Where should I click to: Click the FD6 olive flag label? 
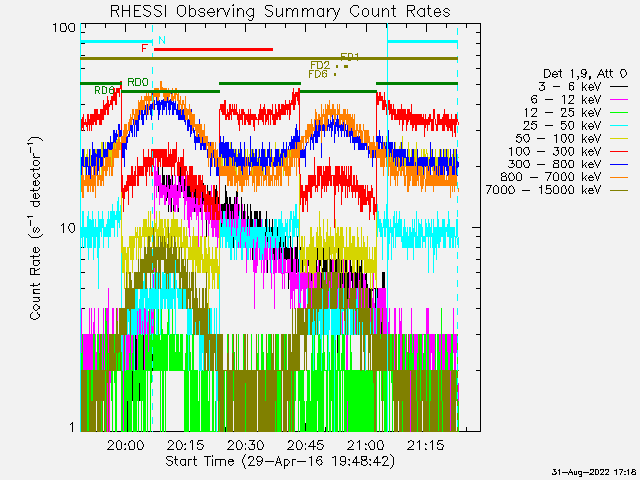pos(318,74)
